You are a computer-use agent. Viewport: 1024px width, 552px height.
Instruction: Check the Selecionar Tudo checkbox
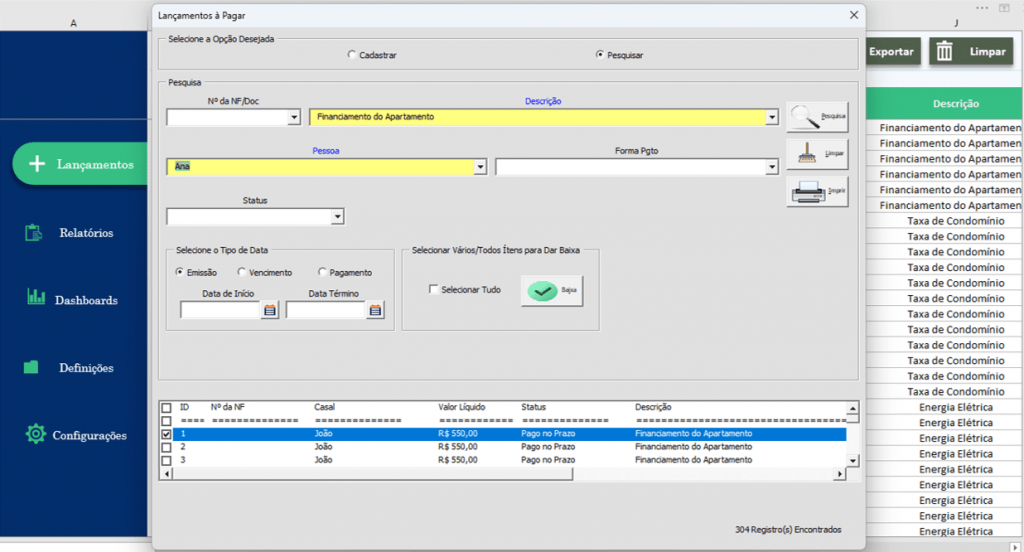433,289
